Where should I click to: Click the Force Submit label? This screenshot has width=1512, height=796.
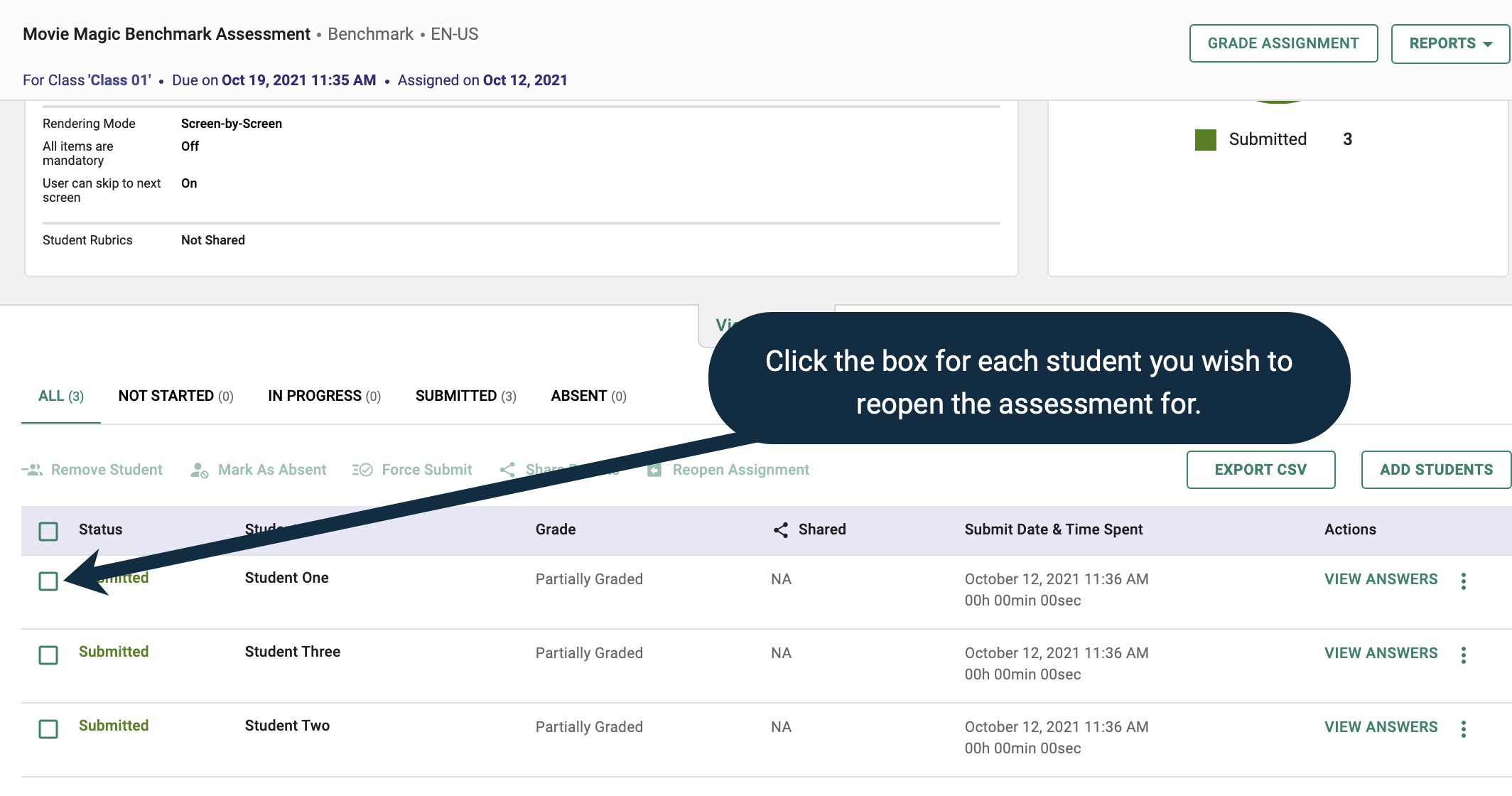pyautogui.click(x=427, y=470)
